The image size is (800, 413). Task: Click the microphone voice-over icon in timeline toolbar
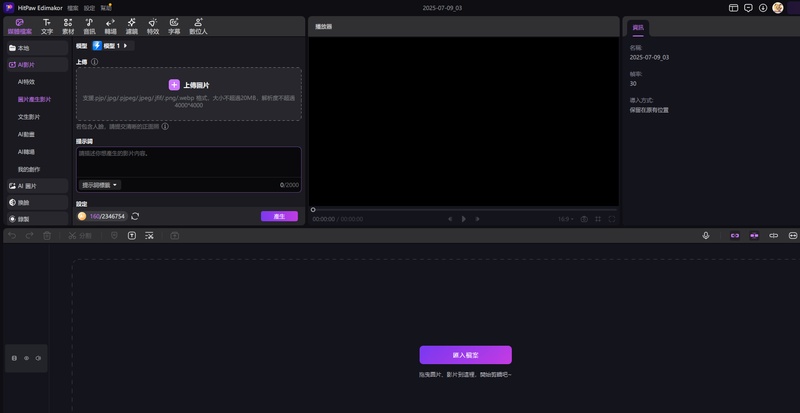706,235
